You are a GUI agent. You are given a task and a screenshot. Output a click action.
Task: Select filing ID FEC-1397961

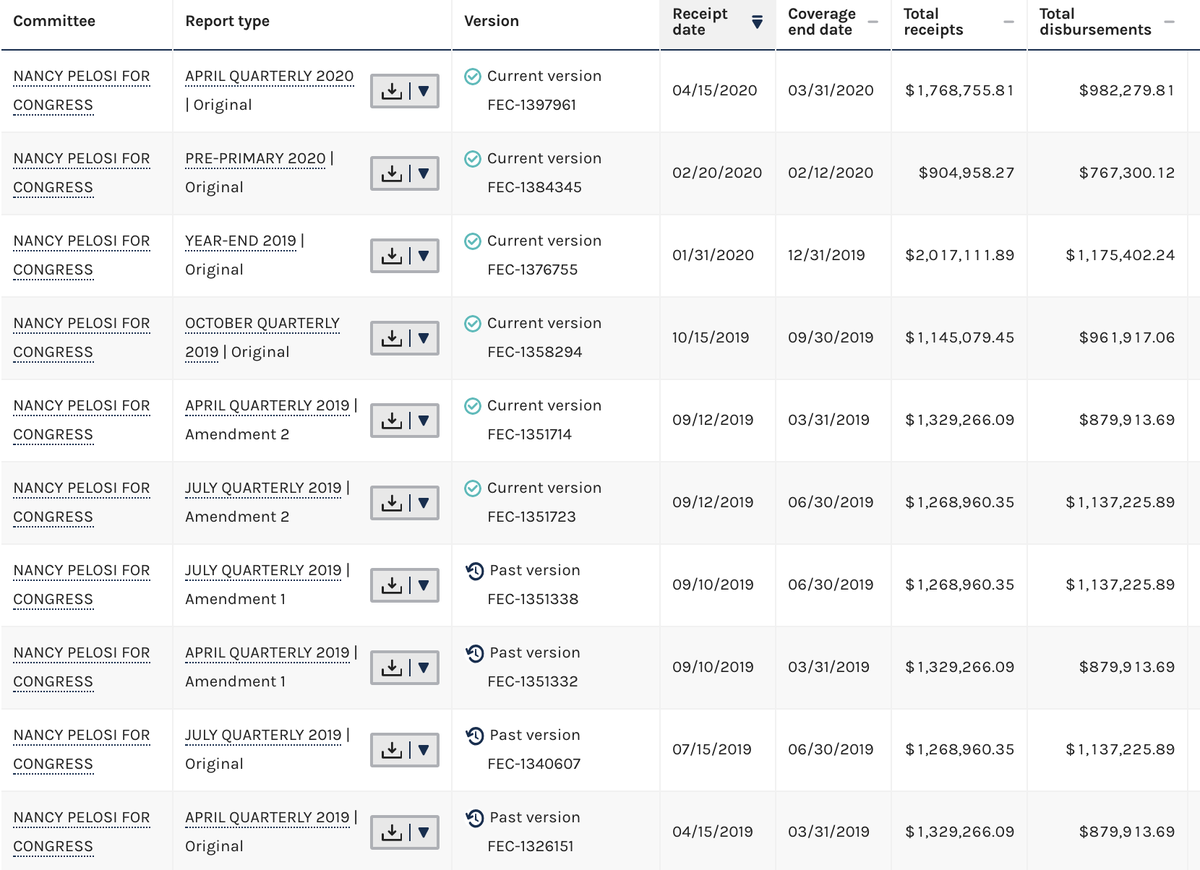coord(532,105)
